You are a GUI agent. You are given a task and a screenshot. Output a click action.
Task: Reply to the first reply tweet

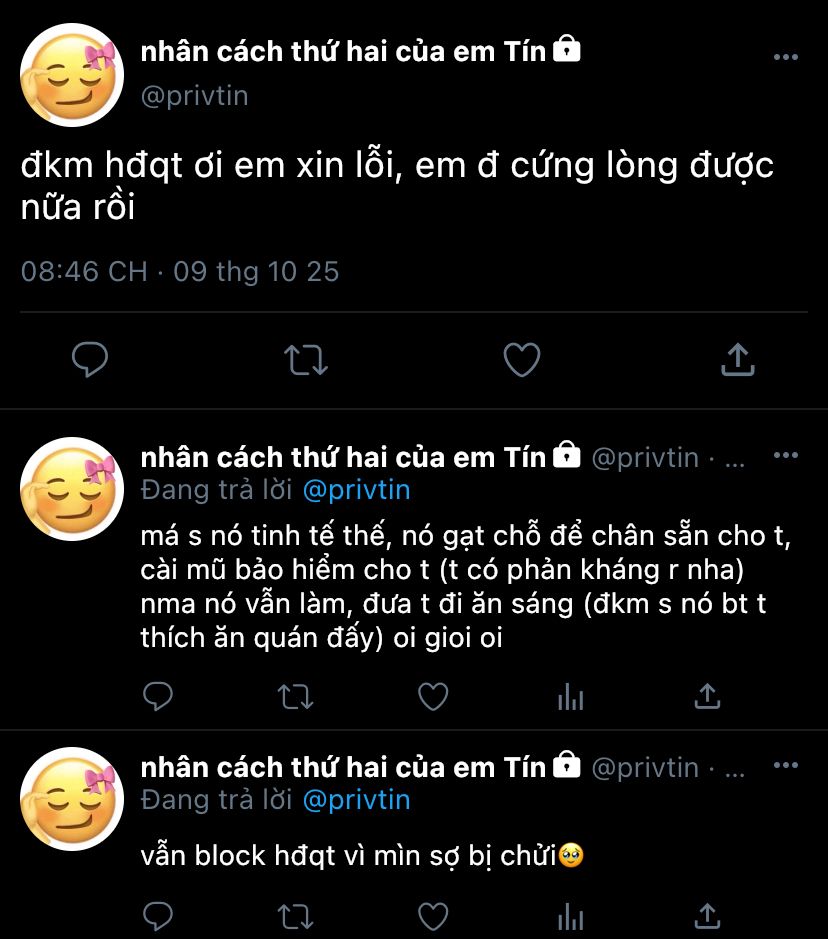coord(158,696)
